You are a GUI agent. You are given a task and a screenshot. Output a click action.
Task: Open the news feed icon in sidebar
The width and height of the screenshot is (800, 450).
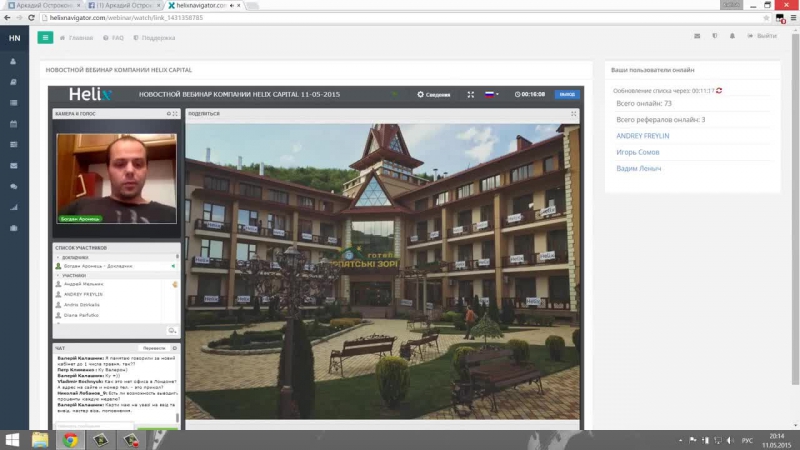pos(14,145)
